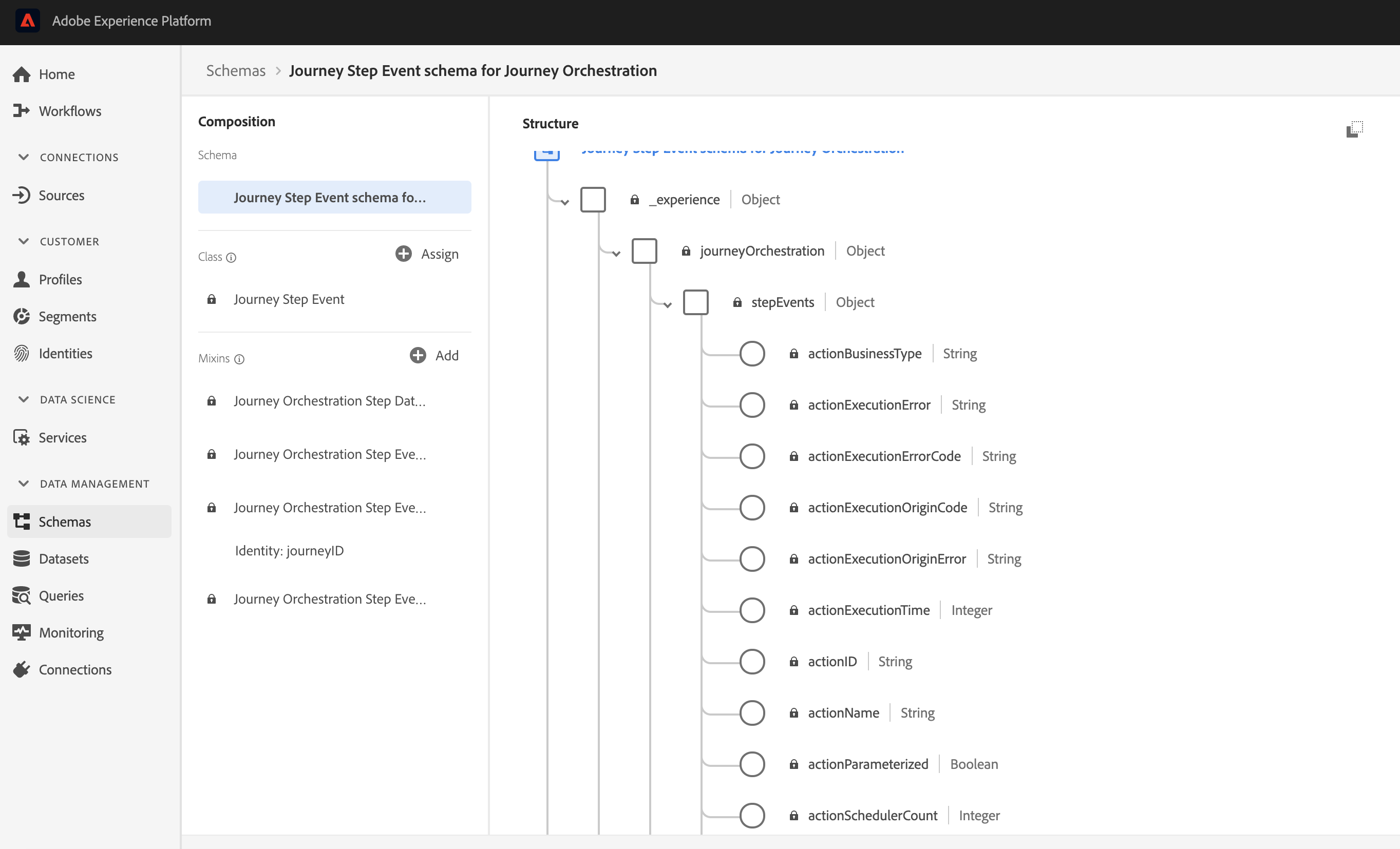Click the Identities fingerprint icon
Viewport: 1400px width, 849px height.
click(21, 353)
